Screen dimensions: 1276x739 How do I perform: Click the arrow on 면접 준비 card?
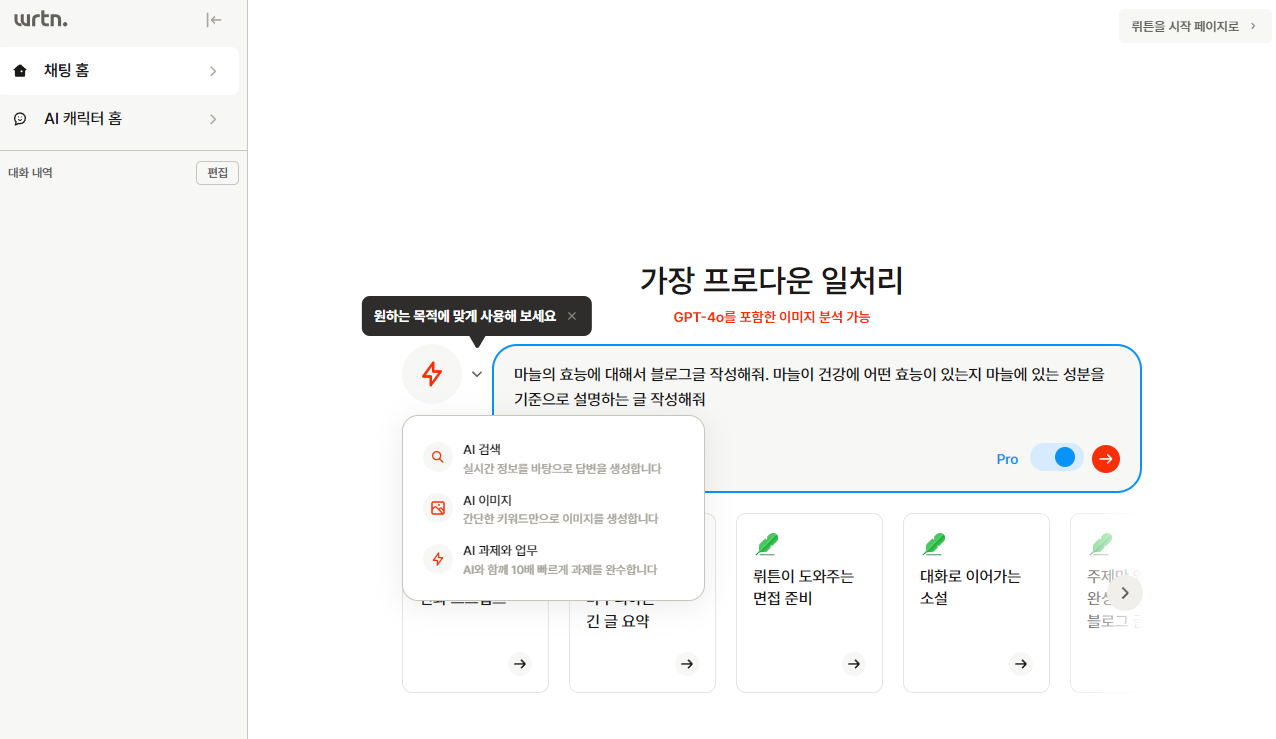click(853, 663)
